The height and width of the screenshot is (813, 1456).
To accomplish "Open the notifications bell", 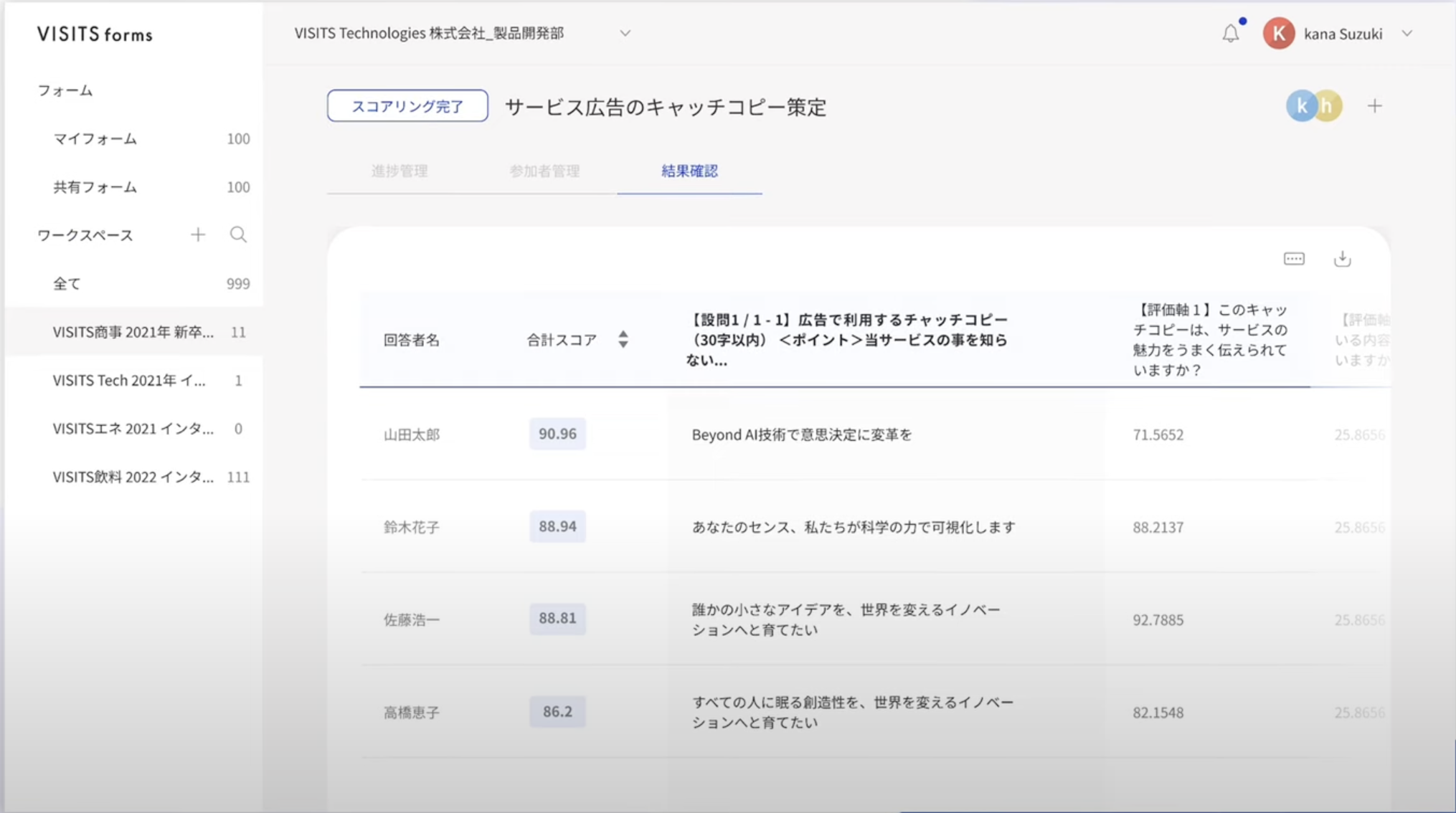I will coord(1231,33).
